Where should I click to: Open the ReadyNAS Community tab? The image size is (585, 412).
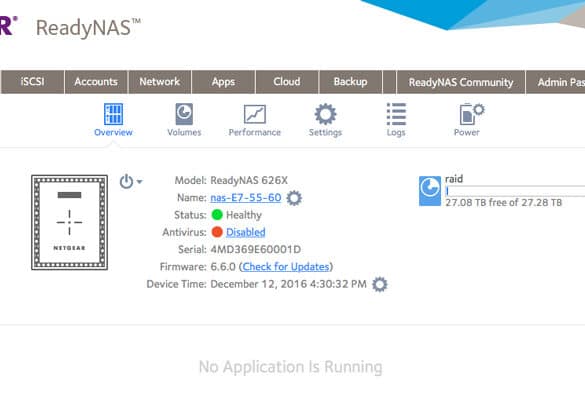coord(461,82)
